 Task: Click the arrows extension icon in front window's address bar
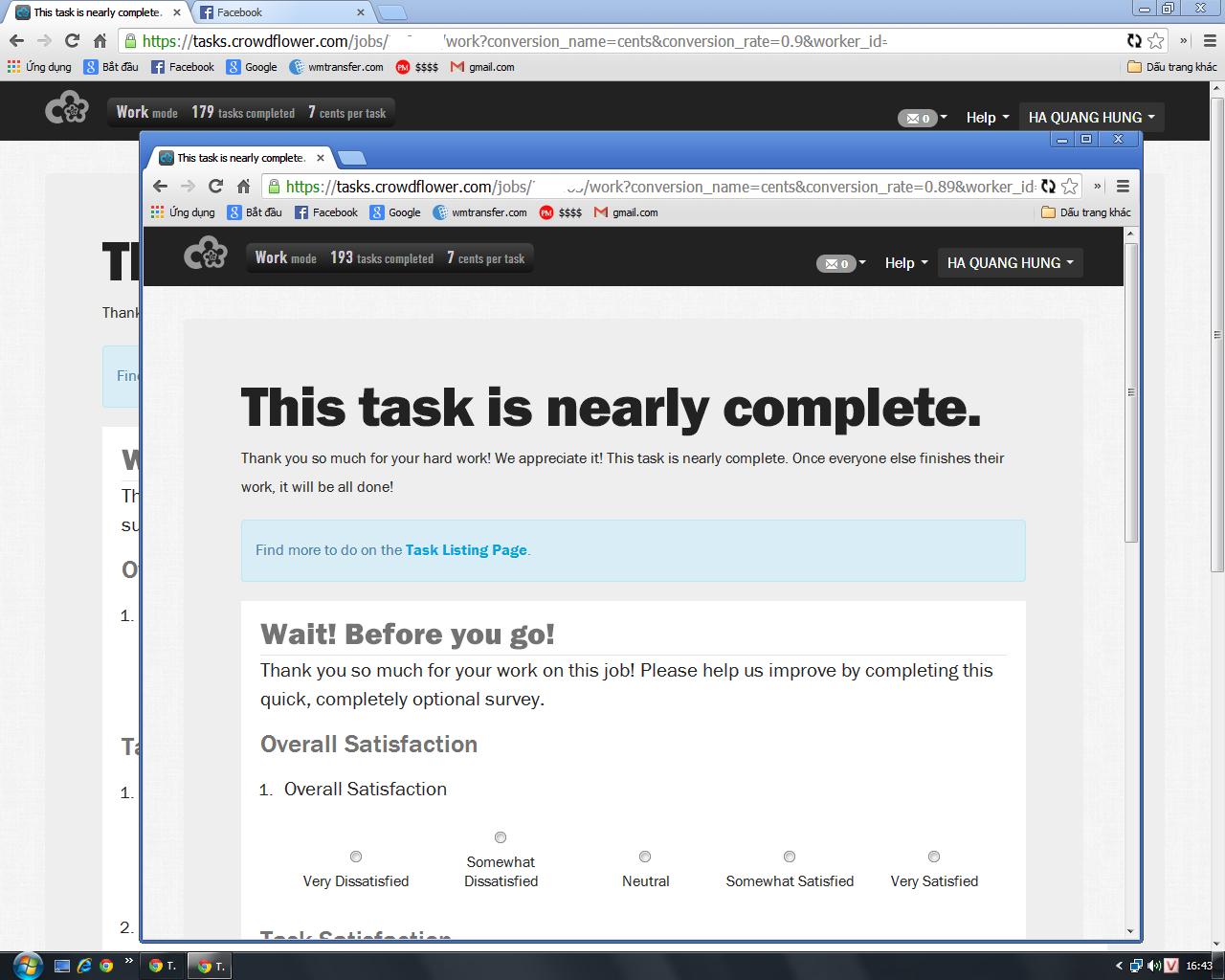[x=1048, y=187]
